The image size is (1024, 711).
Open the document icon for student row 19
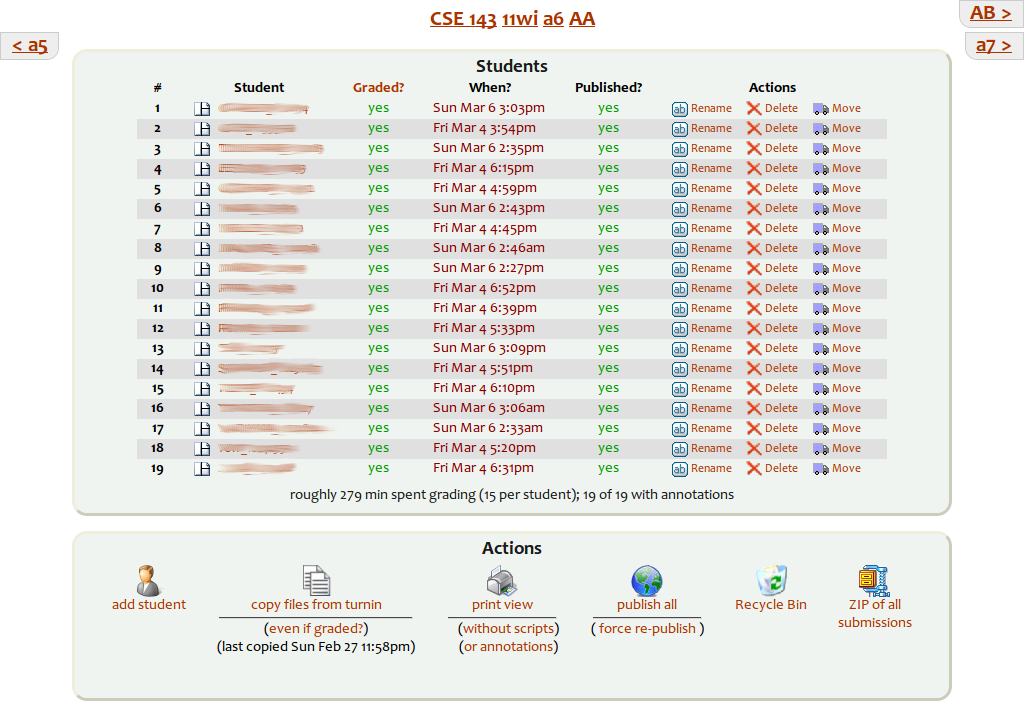[x=202, y=469]
